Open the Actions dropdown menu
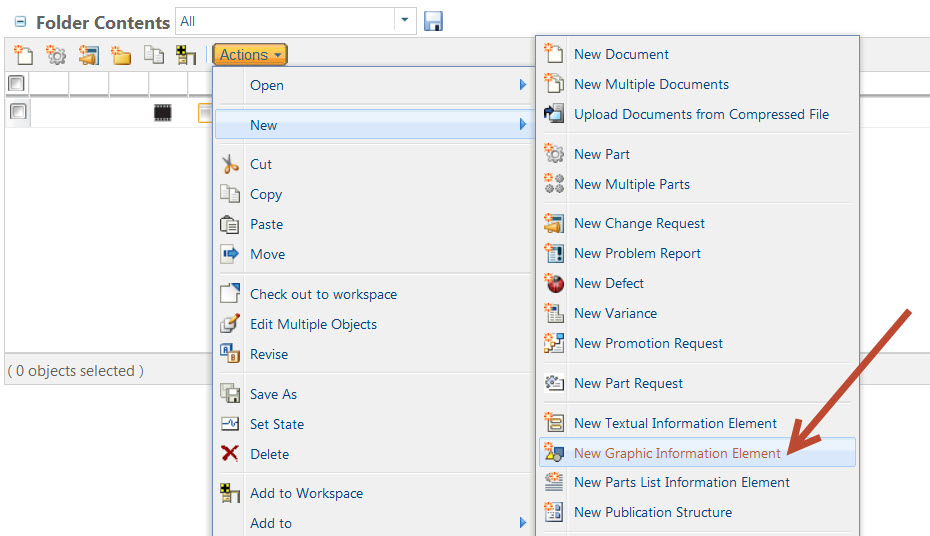The width and height of the screenshot is (930, 536). (250, 55)
